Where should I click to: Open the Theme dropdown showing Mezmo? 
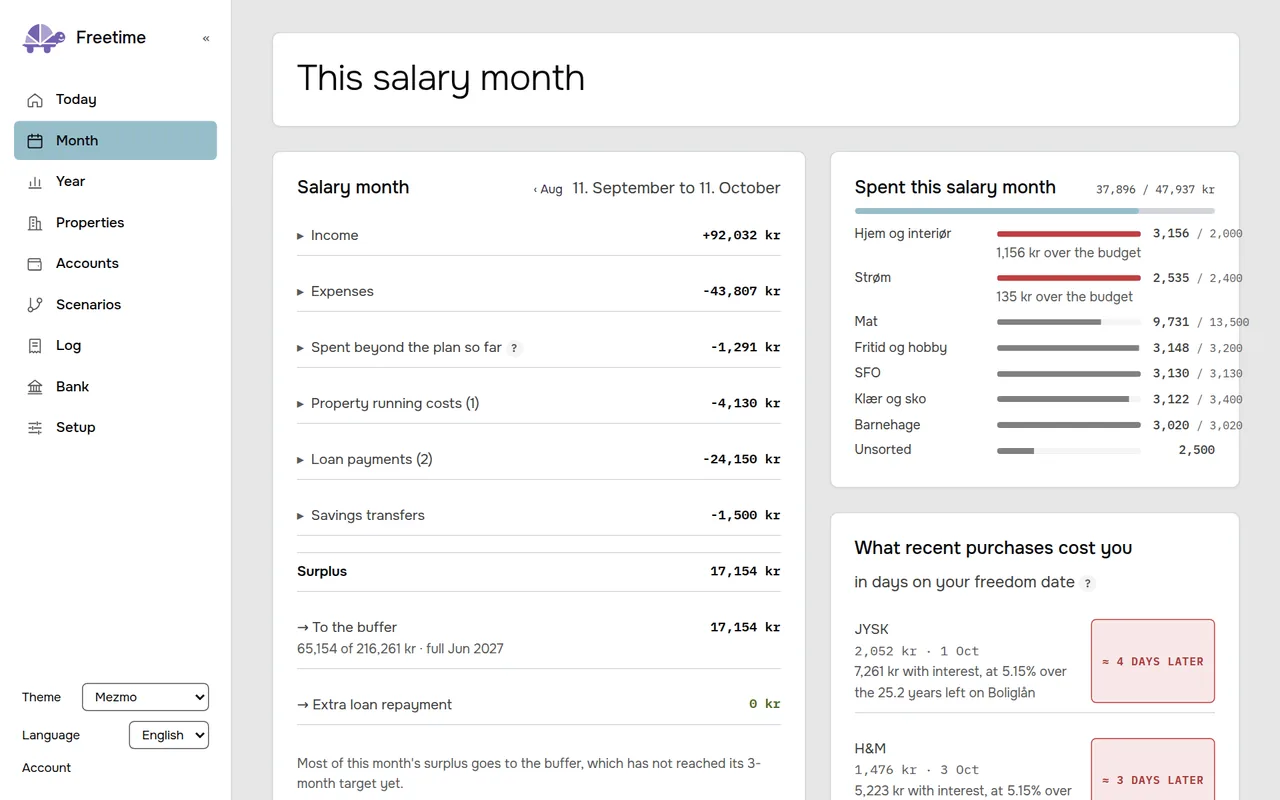pos(145,697)
